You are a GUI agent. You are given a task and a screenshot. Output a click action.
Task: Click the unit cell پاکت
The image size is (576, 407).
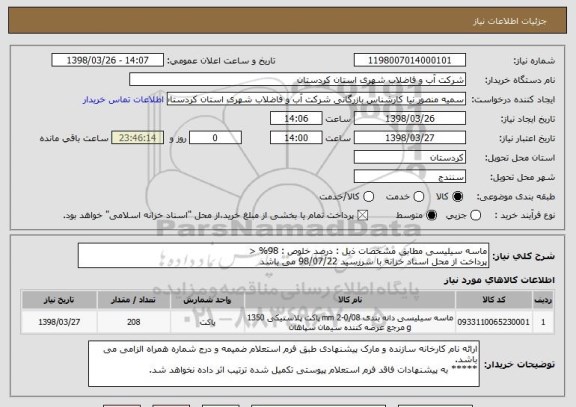(207, 322)
